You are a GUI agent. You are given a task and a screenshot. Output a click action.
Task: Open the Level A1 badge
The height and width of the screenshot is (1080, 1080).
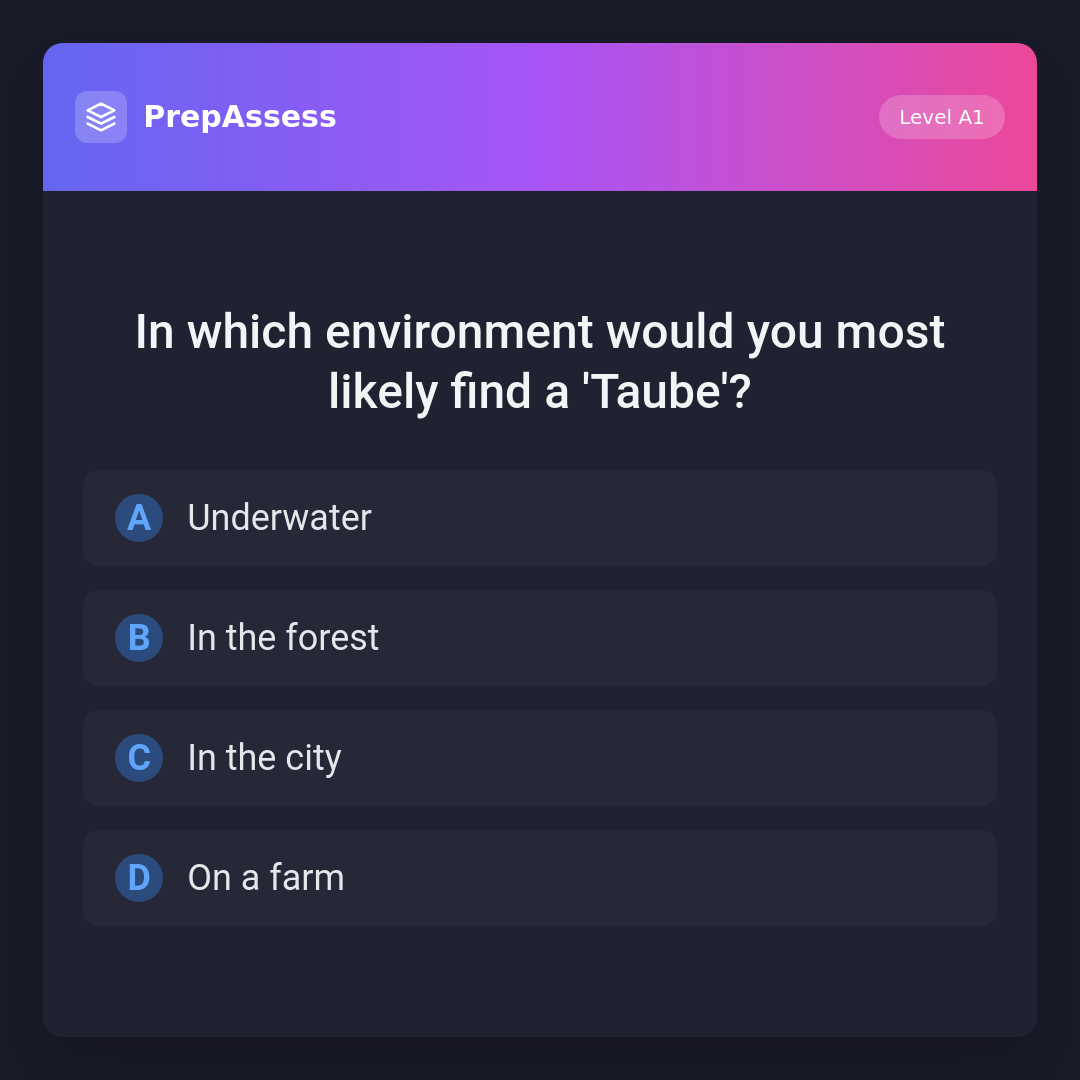(941, 117)
